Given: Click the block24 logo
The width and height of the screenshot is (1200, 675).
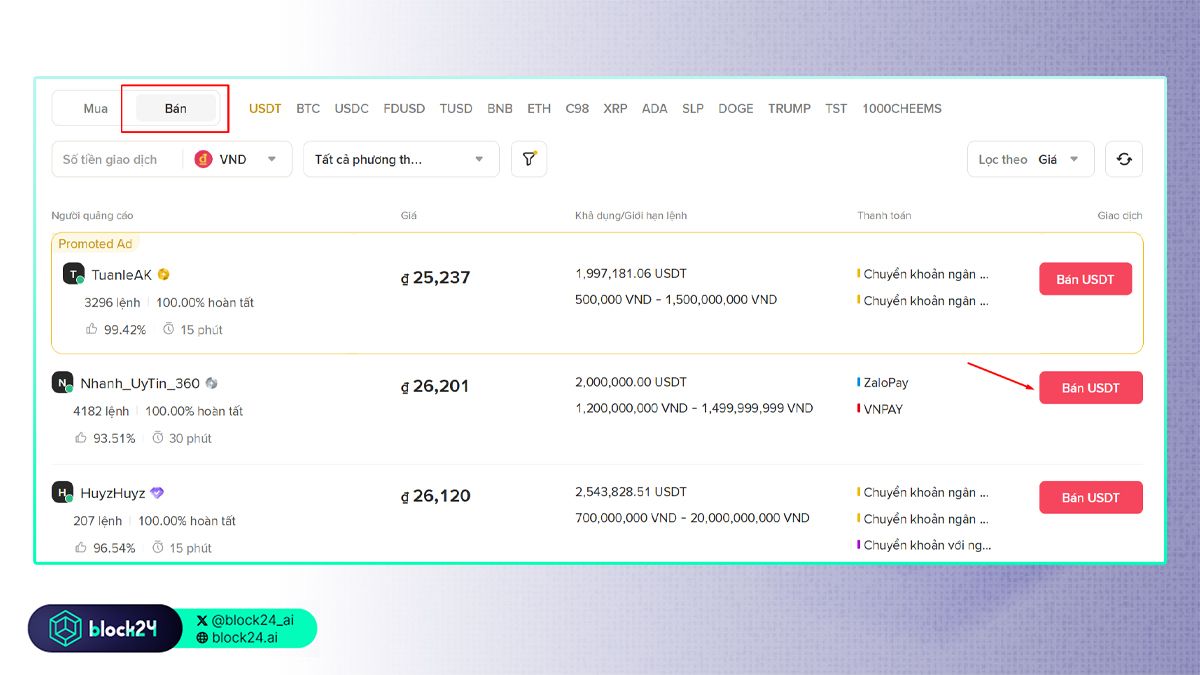Looking at the screenshot, I should click(x=105, y=629).
